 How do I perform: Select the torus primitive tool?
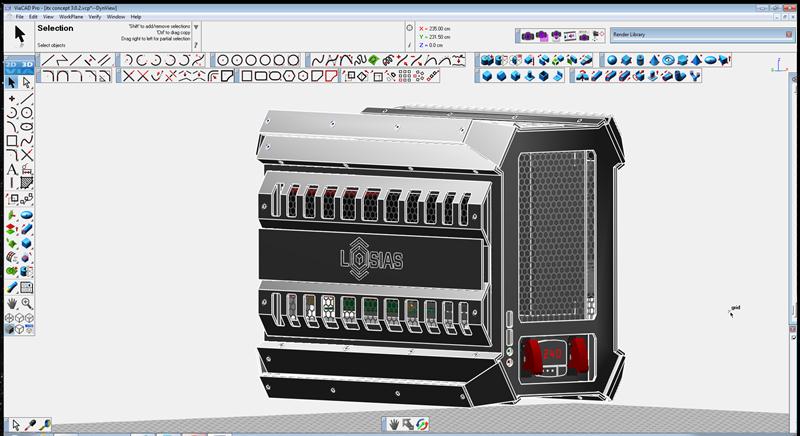(x=668, y=60)
